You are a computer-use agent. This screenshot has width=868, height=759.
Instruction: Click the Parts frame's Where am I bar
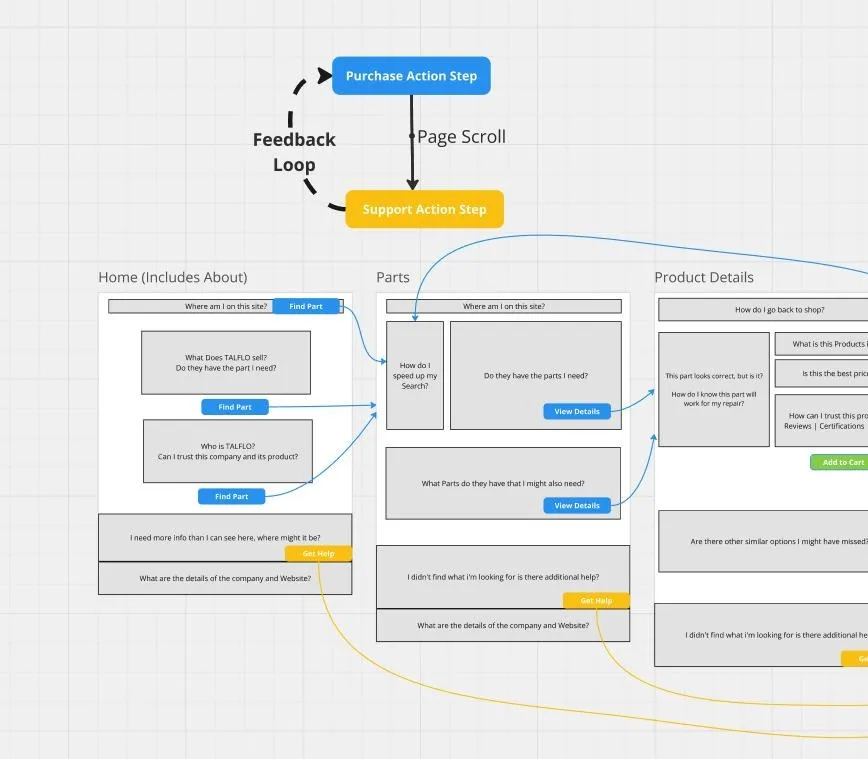[504, 306]
